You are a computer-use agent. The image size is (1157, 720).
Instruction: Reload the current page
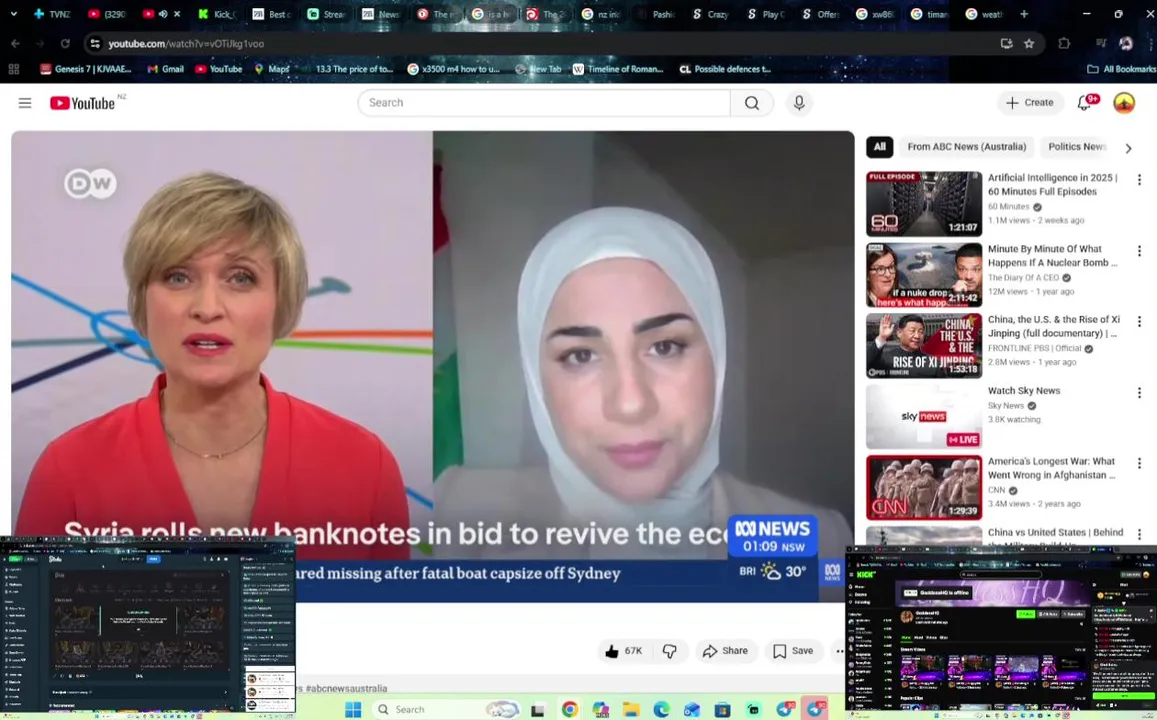pyautogui.click(x=65, y=44)
